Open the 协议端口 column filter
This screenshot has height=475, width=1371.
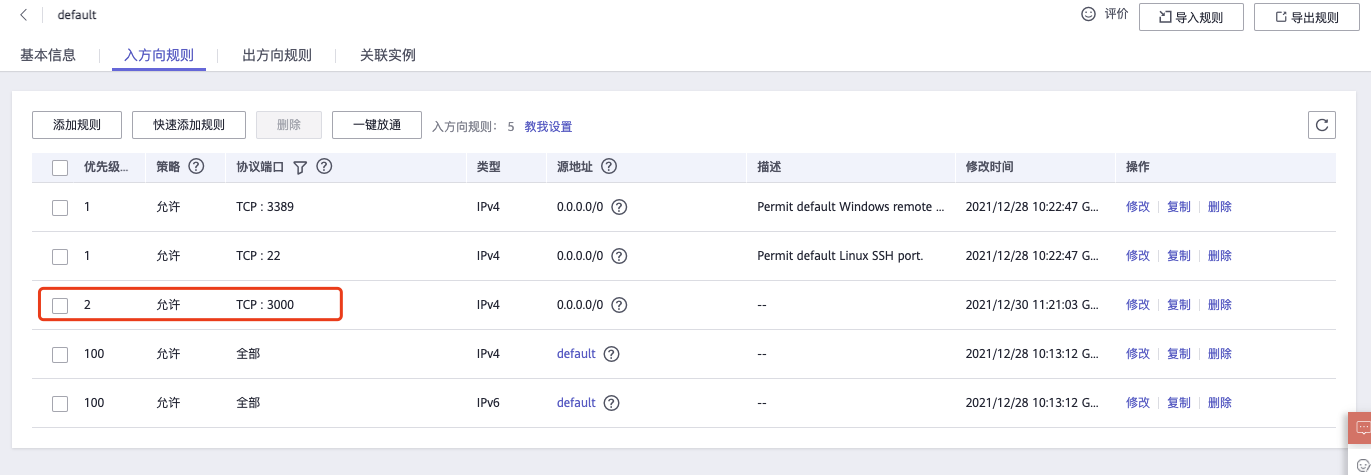[x=300, y=168]
